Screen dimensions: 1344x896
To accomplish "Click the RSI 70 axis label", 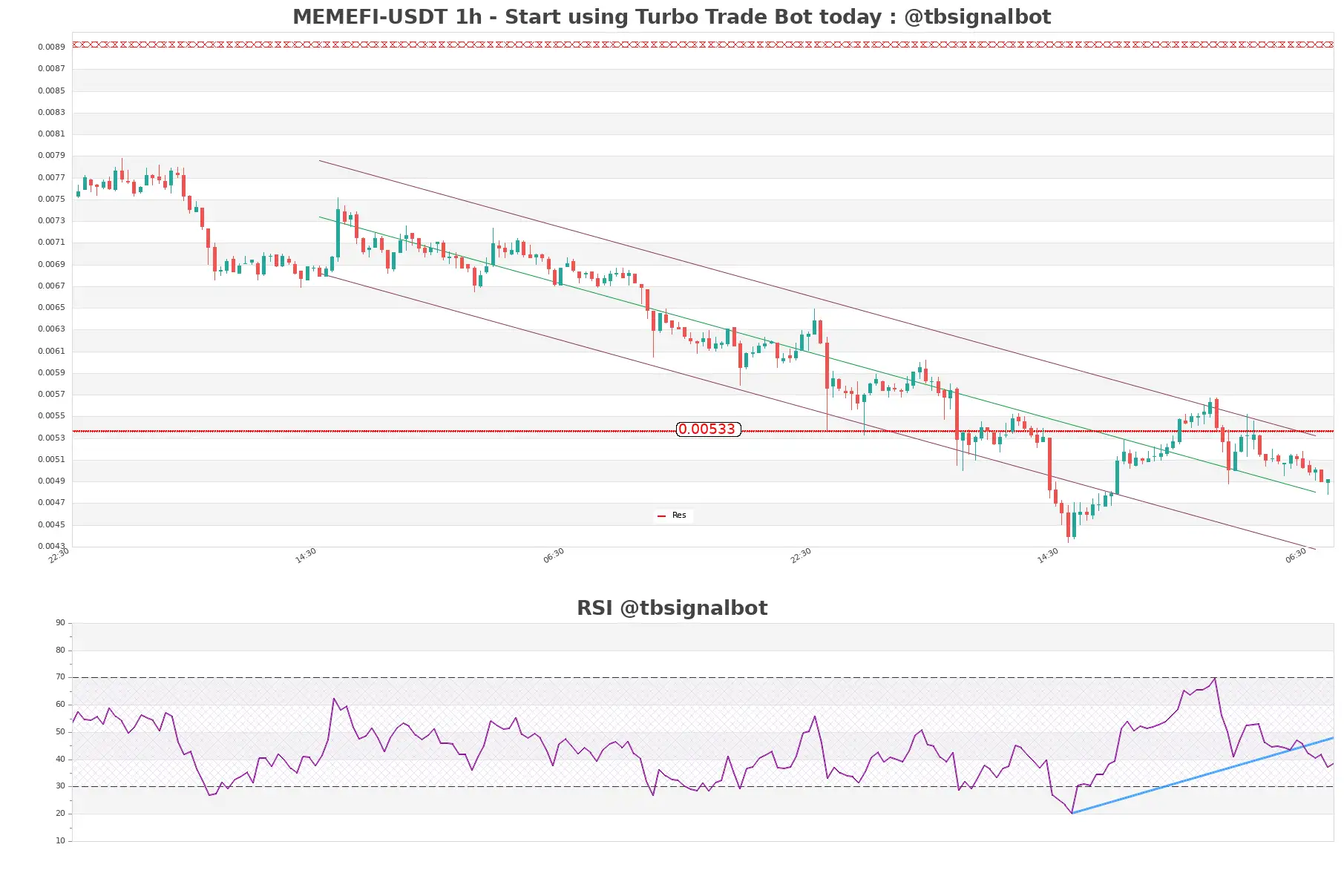I will [60, 677].
